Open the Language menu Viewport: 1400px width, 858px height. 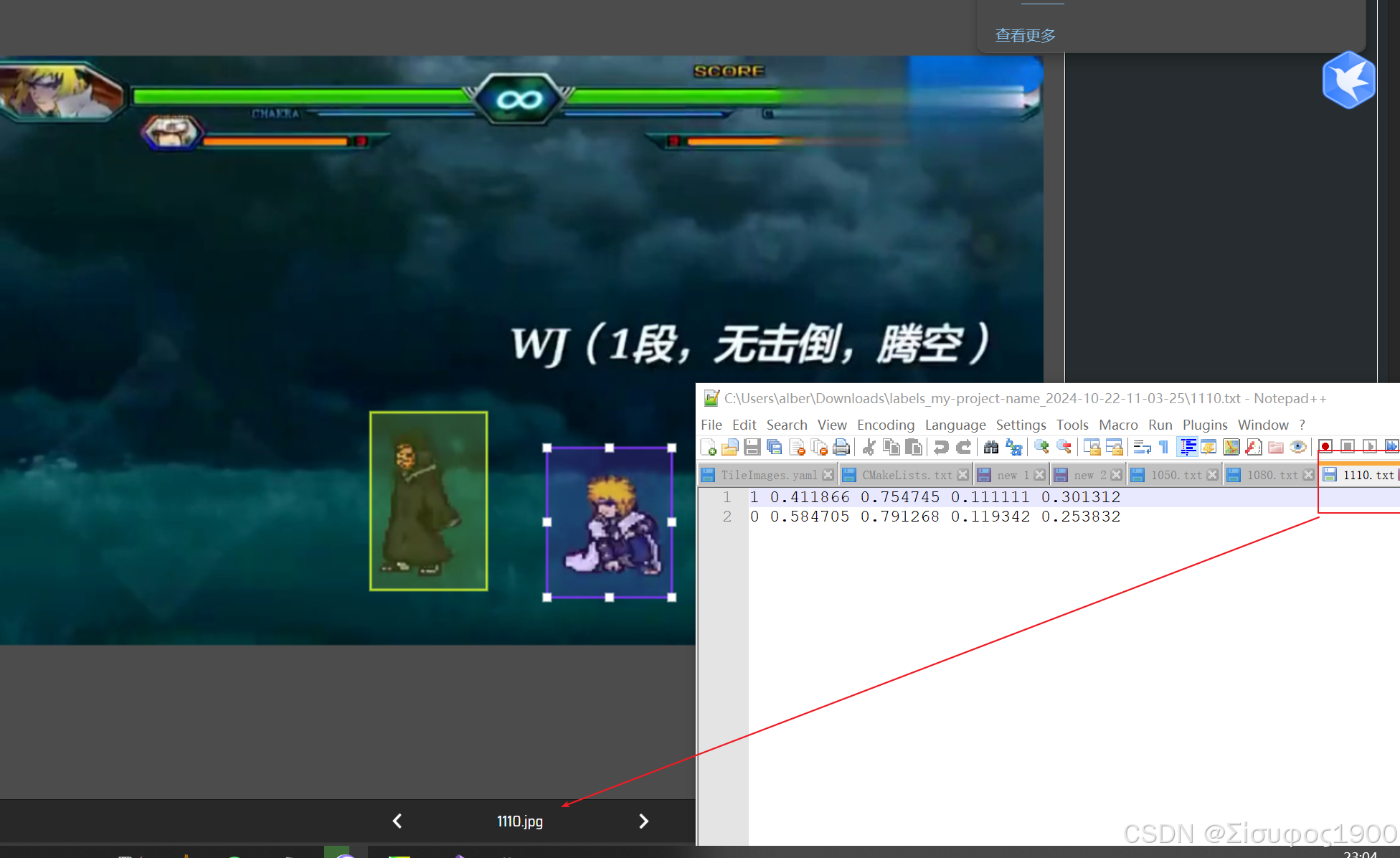tap(955, 425)
